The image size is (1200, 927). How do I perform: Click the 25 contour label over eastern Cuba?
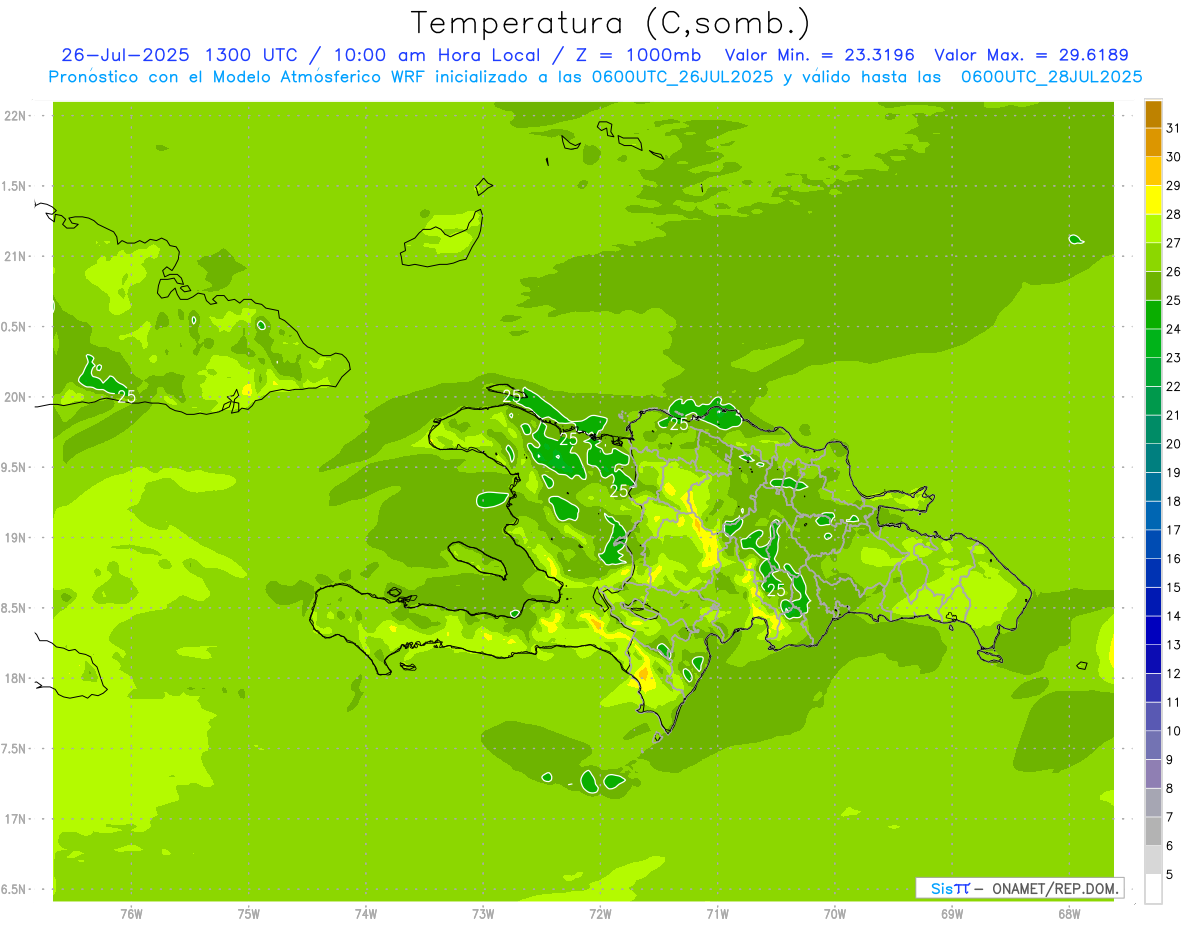(126, 396)
